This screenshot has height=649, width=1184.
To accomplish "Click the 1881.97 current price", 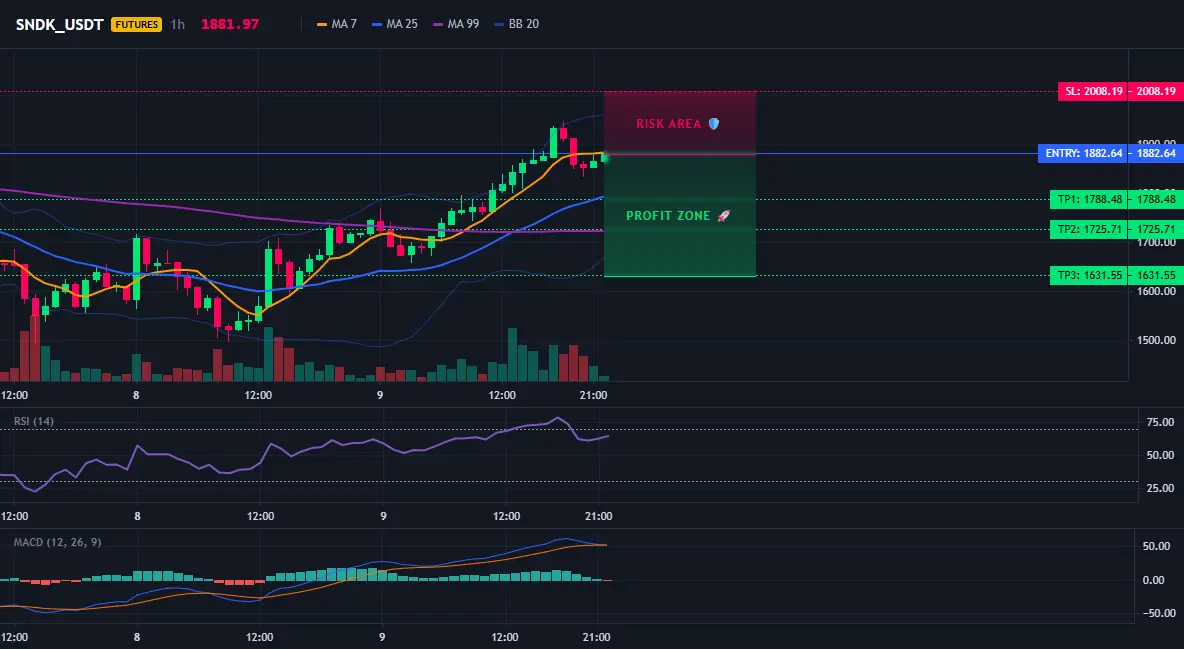I will 230,24.
